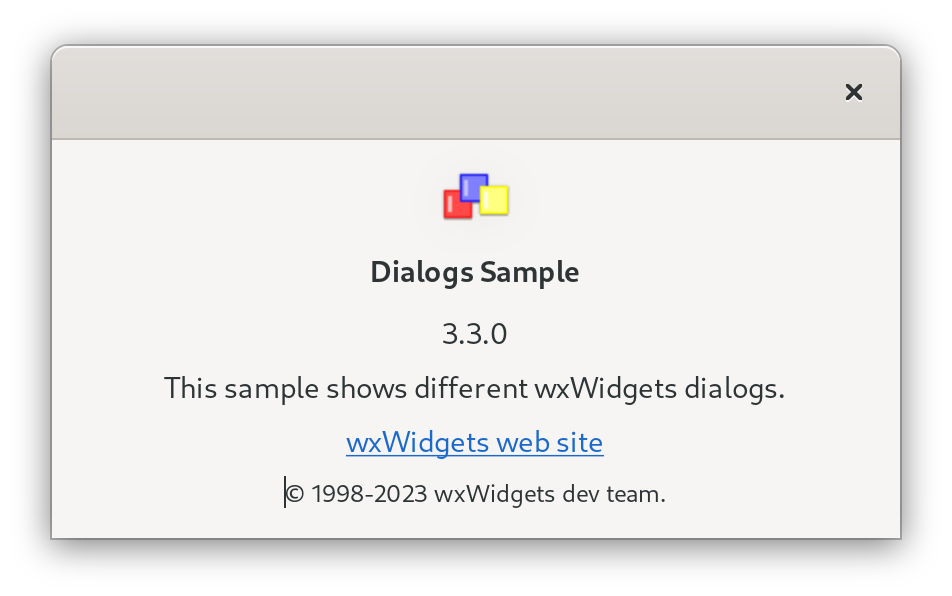Click the version number 3.3.0

[x=474, y=334]
